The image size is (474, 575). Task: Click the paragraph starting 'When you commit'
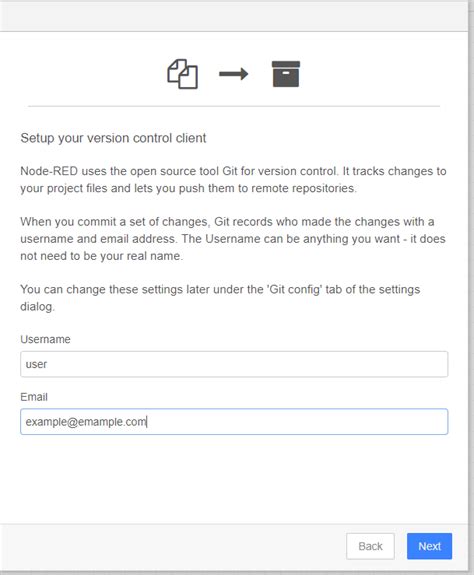(233, 239)
